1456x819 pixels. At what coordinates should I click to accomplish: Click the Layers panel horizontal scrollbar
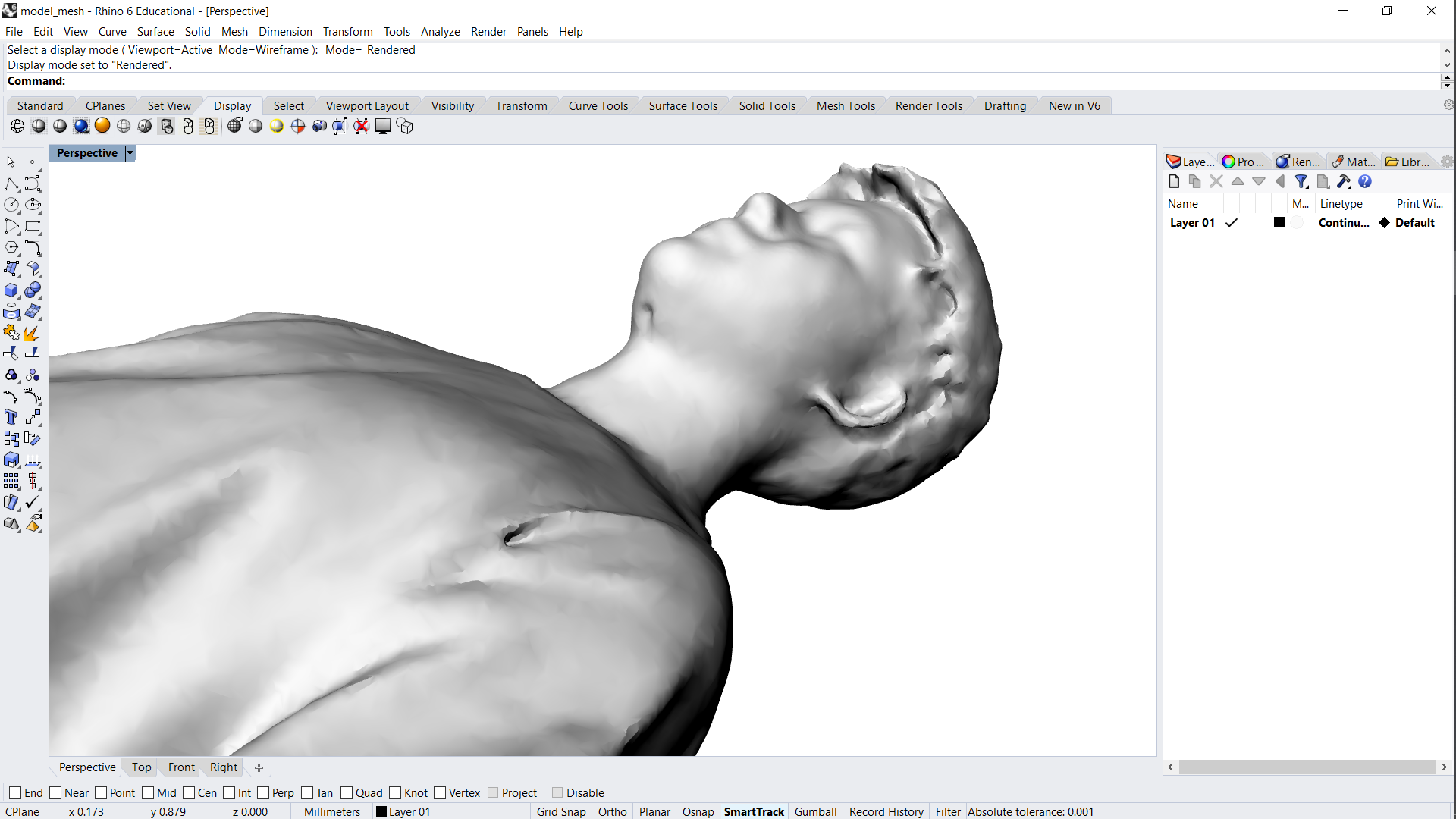[x=1307, y=767]
